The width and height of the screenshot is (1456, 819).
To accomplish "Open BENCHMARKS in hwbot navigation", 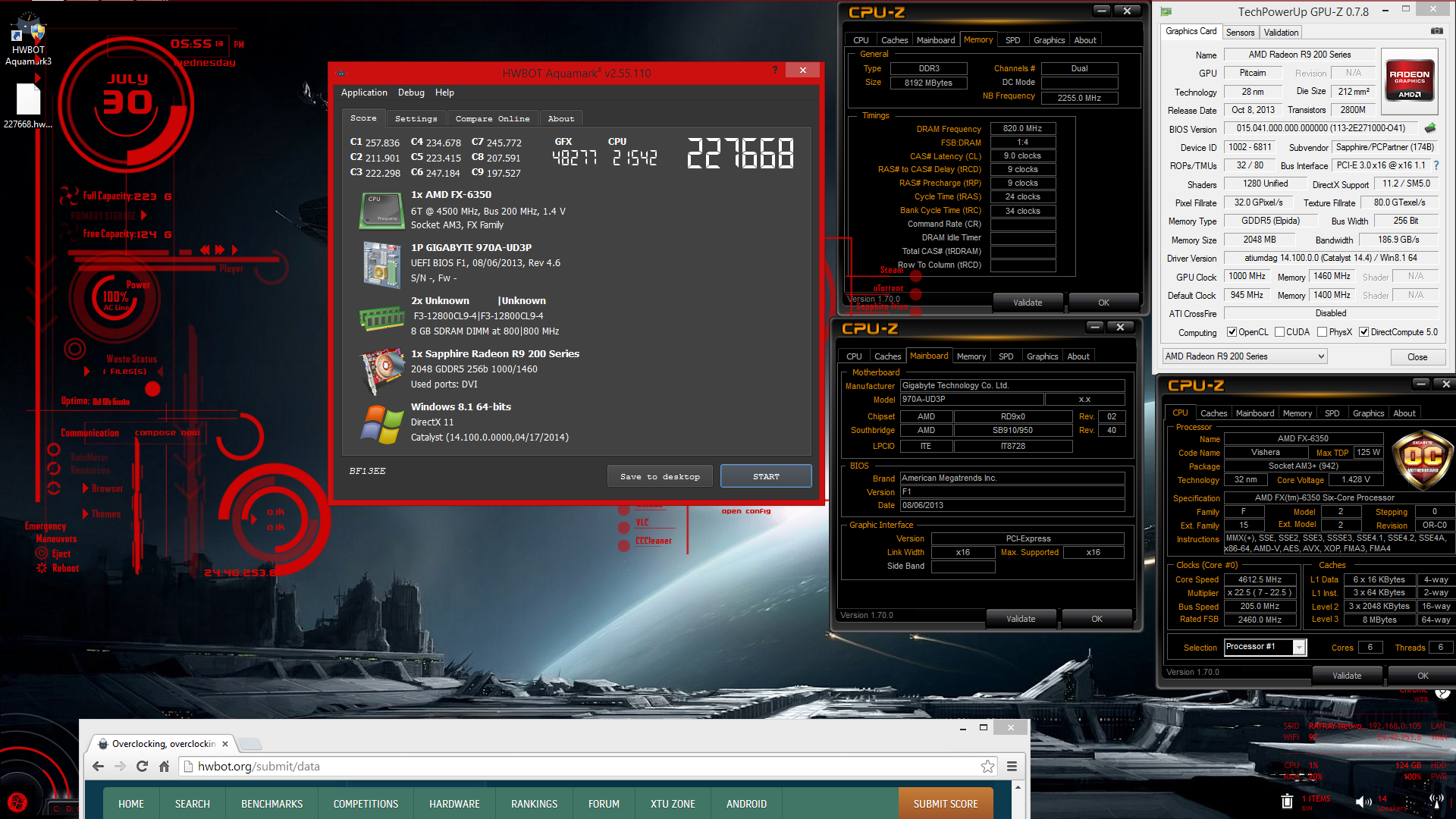I will click(x=271, y=804).
